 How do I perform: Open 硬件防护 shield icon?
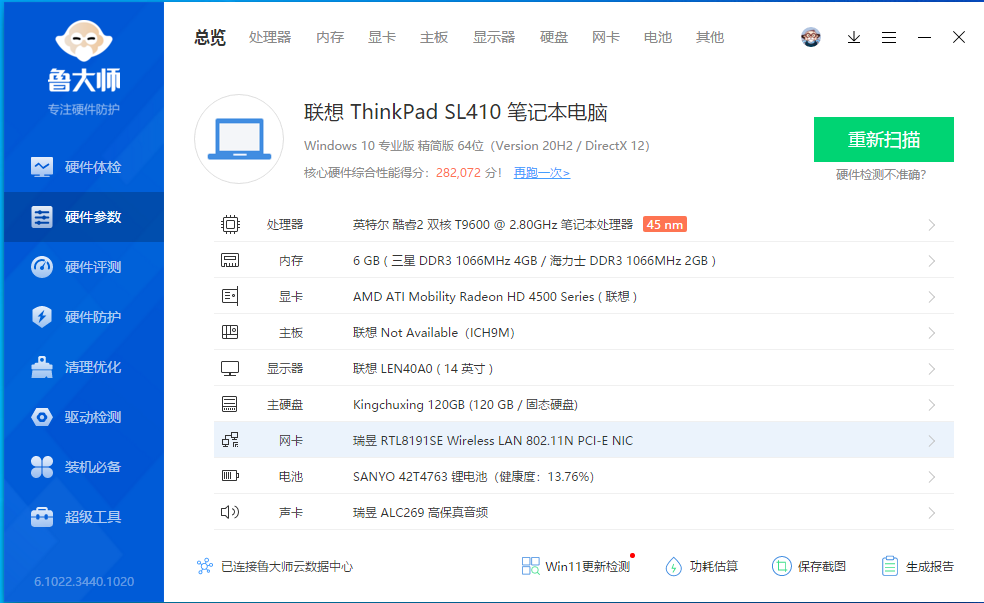(42, 317)
